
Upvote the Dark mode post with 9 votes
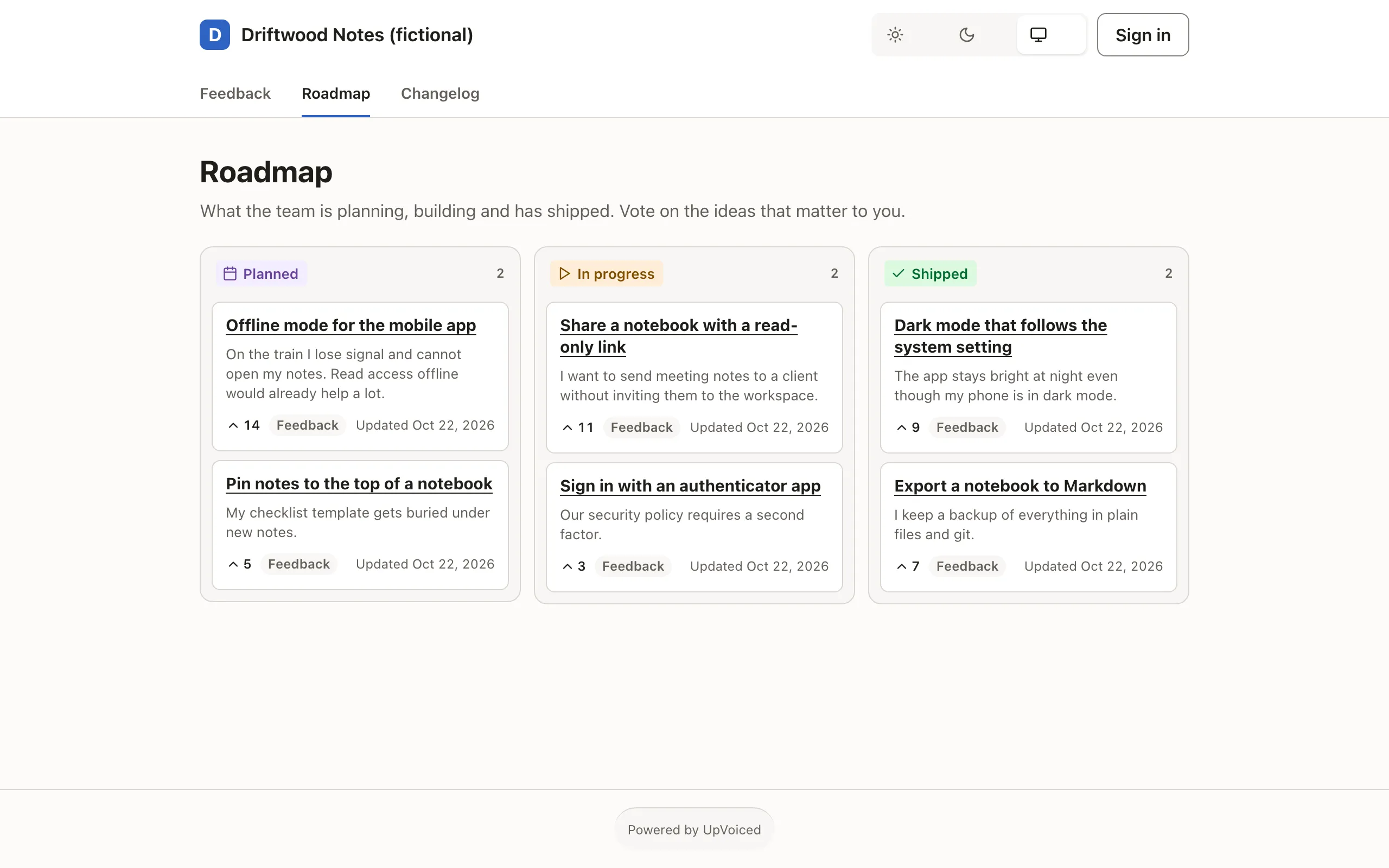pos(908,427)
